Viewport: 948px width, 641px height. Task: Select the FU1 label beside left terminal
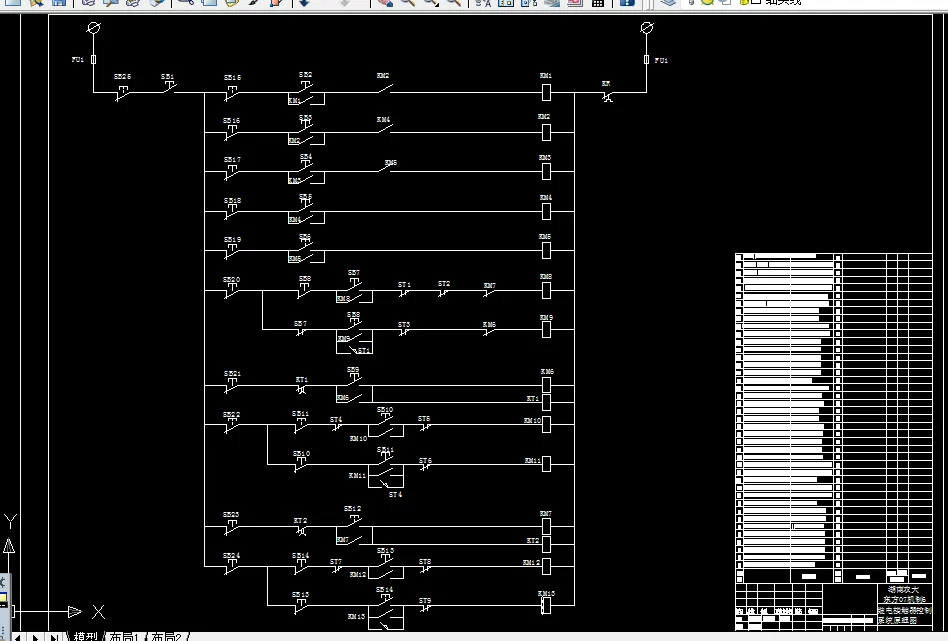point(78,59)
